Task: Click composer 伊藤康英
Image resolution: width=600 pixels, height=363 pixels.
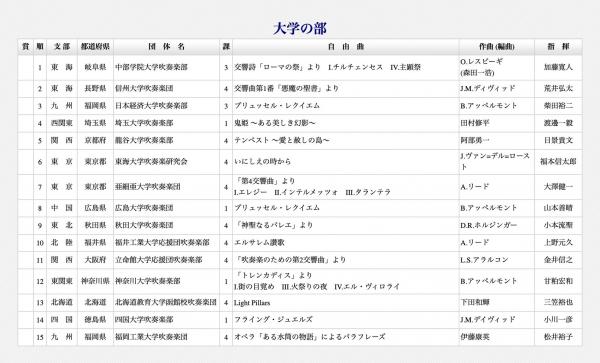Action: (475, 337)
